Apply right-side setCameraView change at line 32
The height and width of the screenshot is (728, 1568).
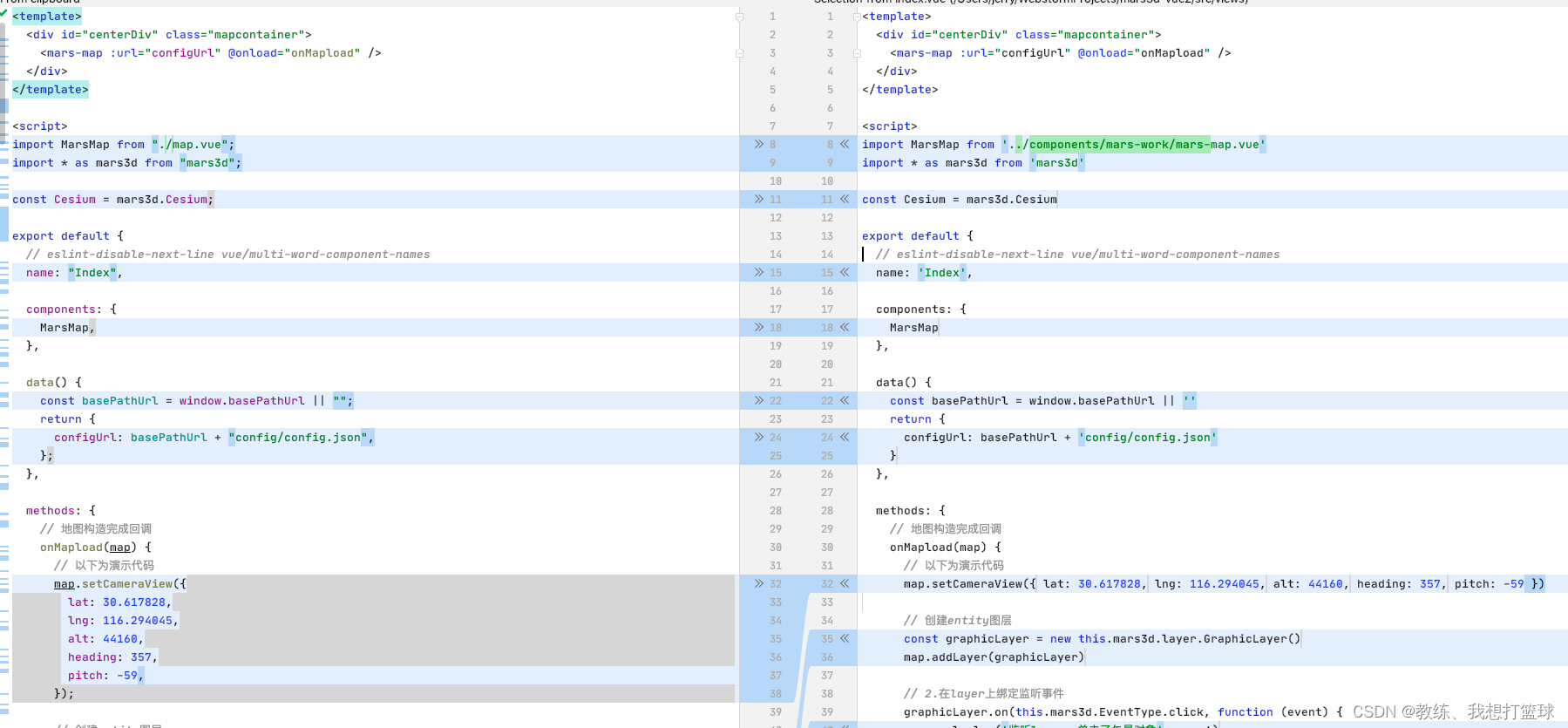point(845,583)
